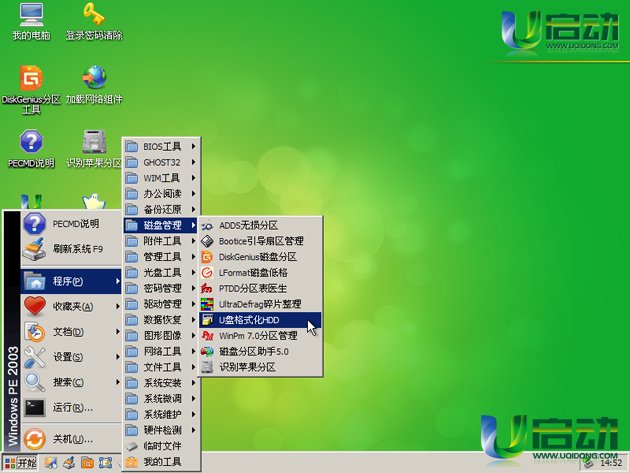Viewport: 630px width, 473px height.
Task: Open 设置(S) in start menu
Action: 71,357
